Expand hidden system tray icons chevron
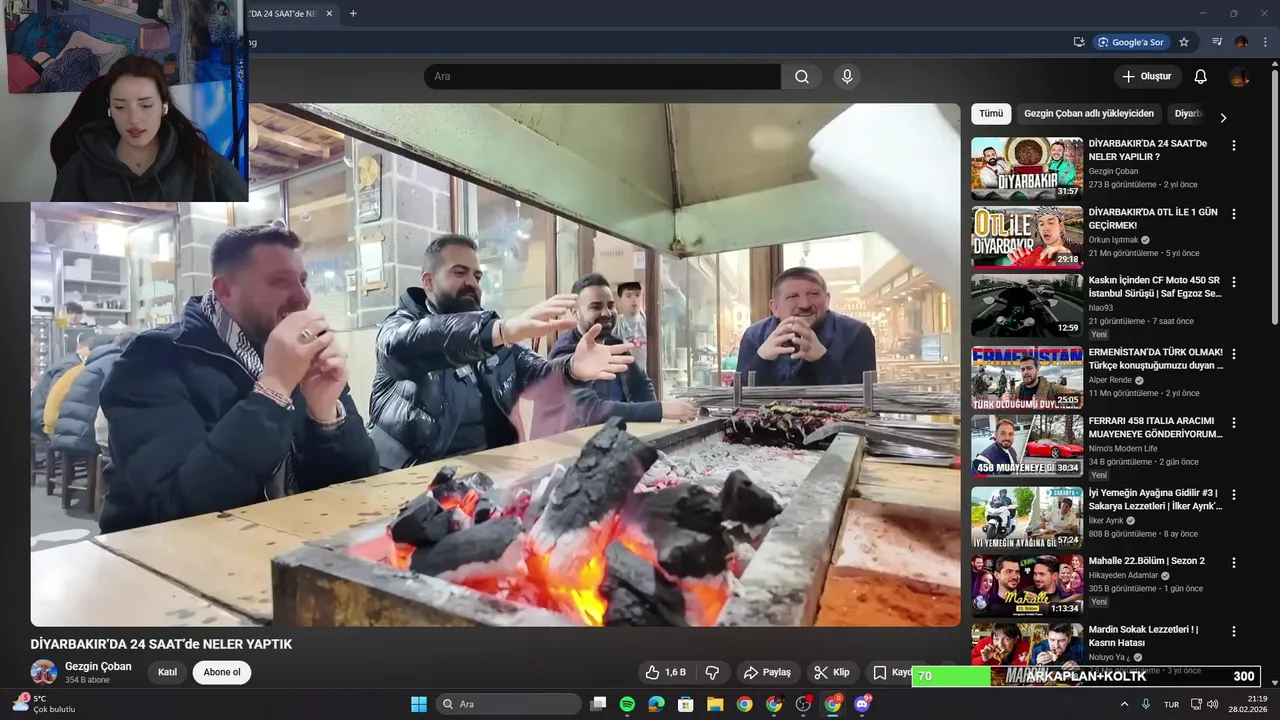This screenshot has width=1280, height=720. [x=1124, y=704]
